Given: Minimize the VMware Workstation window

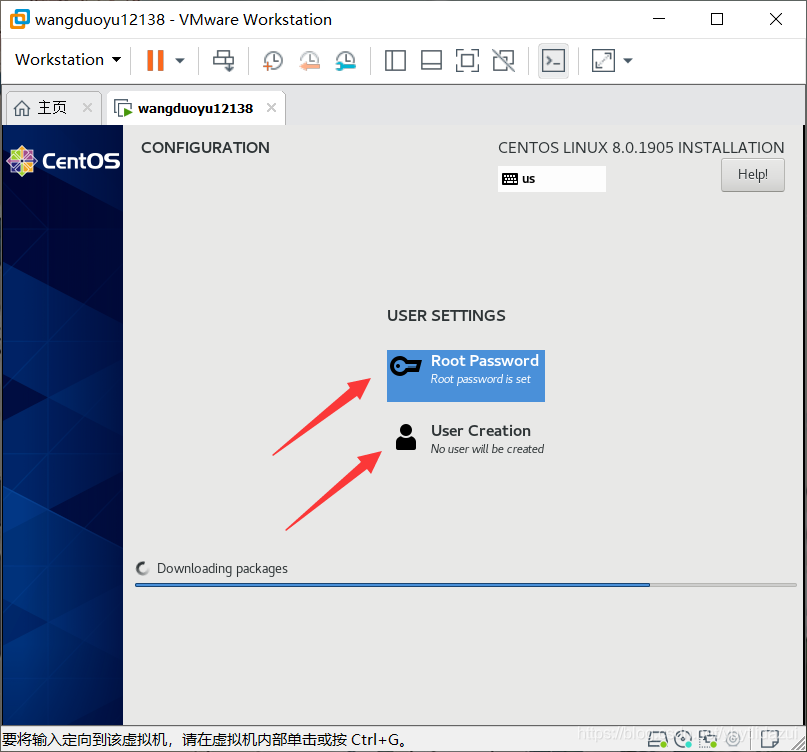Looking at the screenshot, I should (x=659, y=19).
